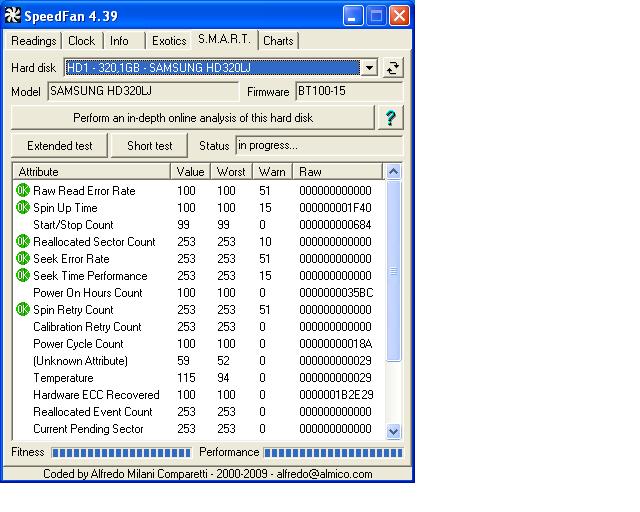Viewport: 640px width, 512px height.
Task: Select the Power Cycle Count row
Action: (x=199, y=344)
